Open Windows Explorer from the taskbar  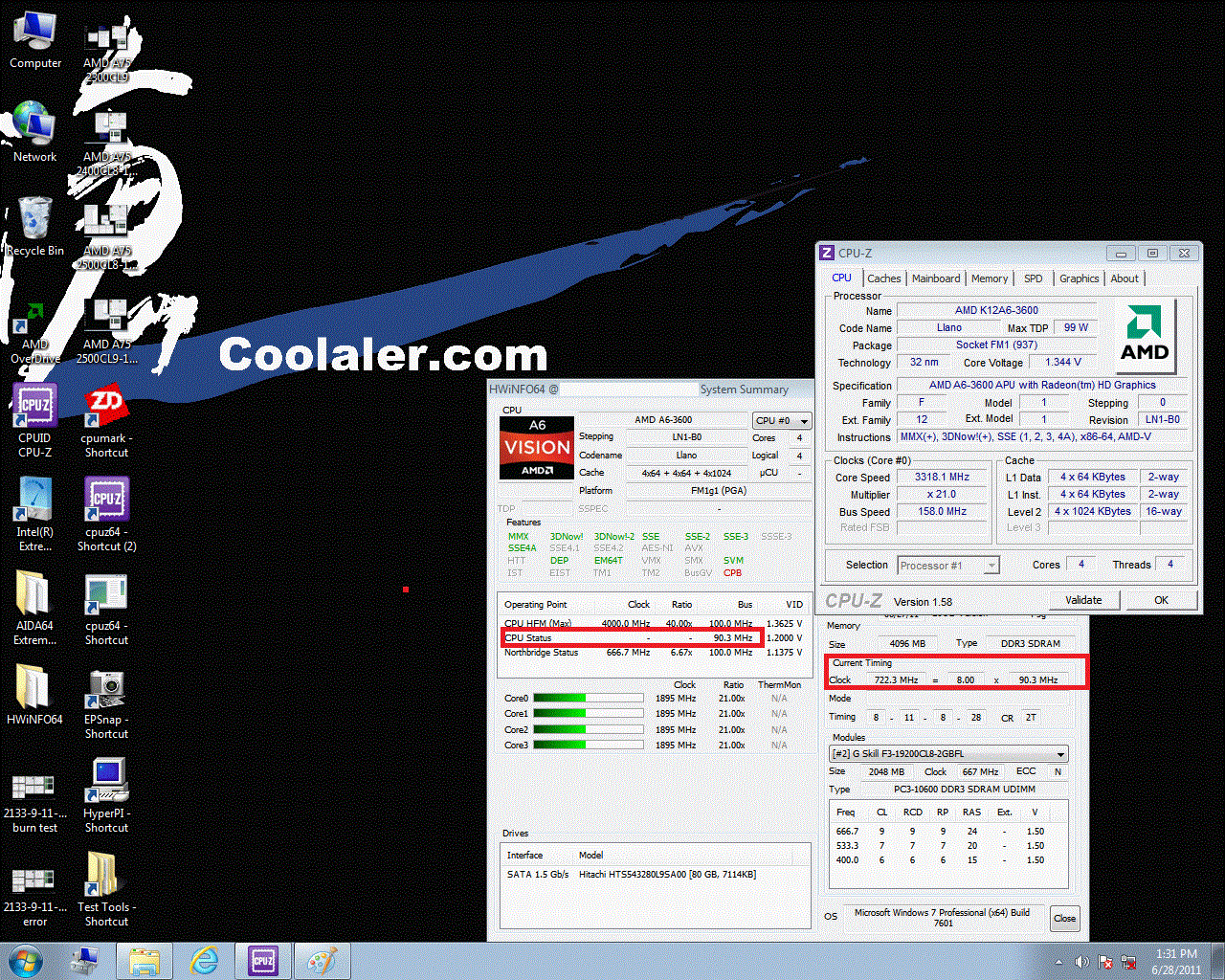(145, 961)
